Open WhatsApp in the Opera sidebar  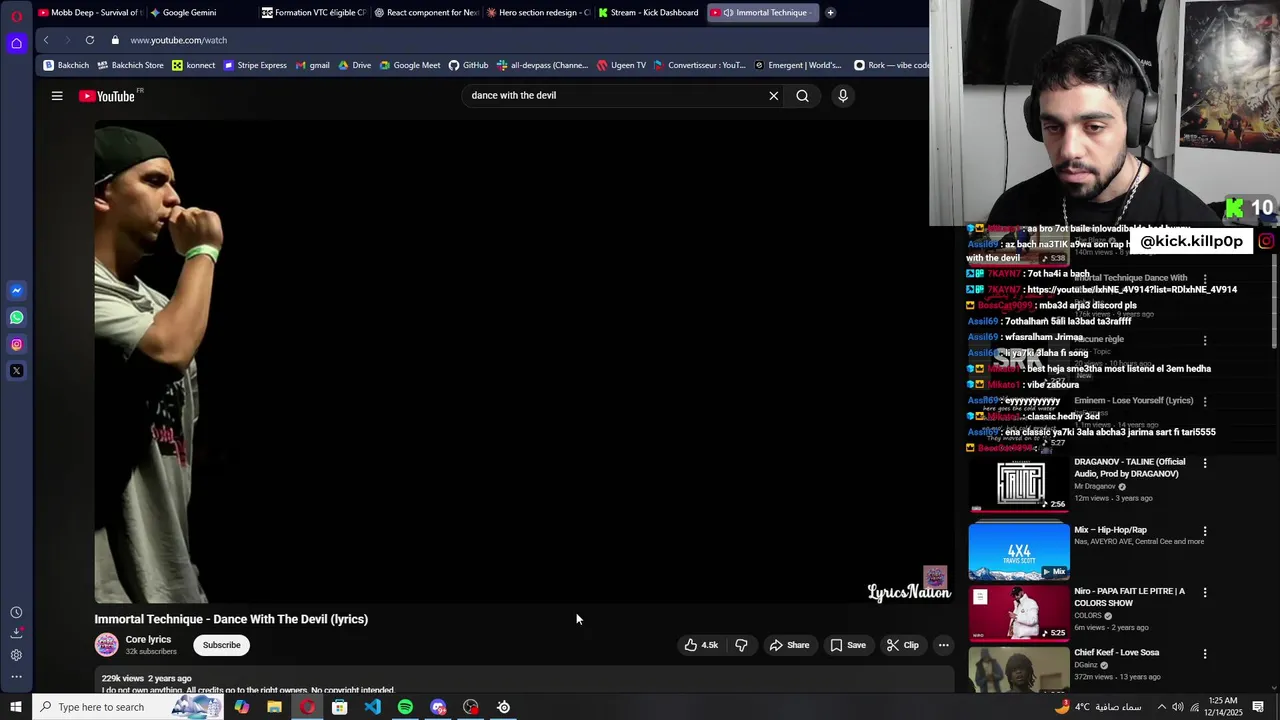pos(16,318)
